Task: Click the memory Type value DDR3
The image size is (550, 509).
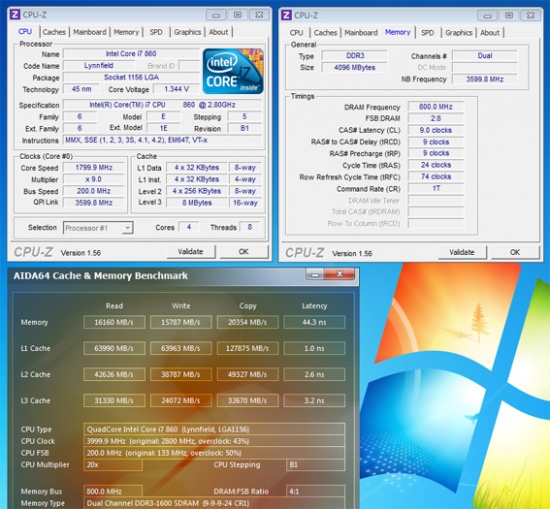Action: tap(355, 56)
